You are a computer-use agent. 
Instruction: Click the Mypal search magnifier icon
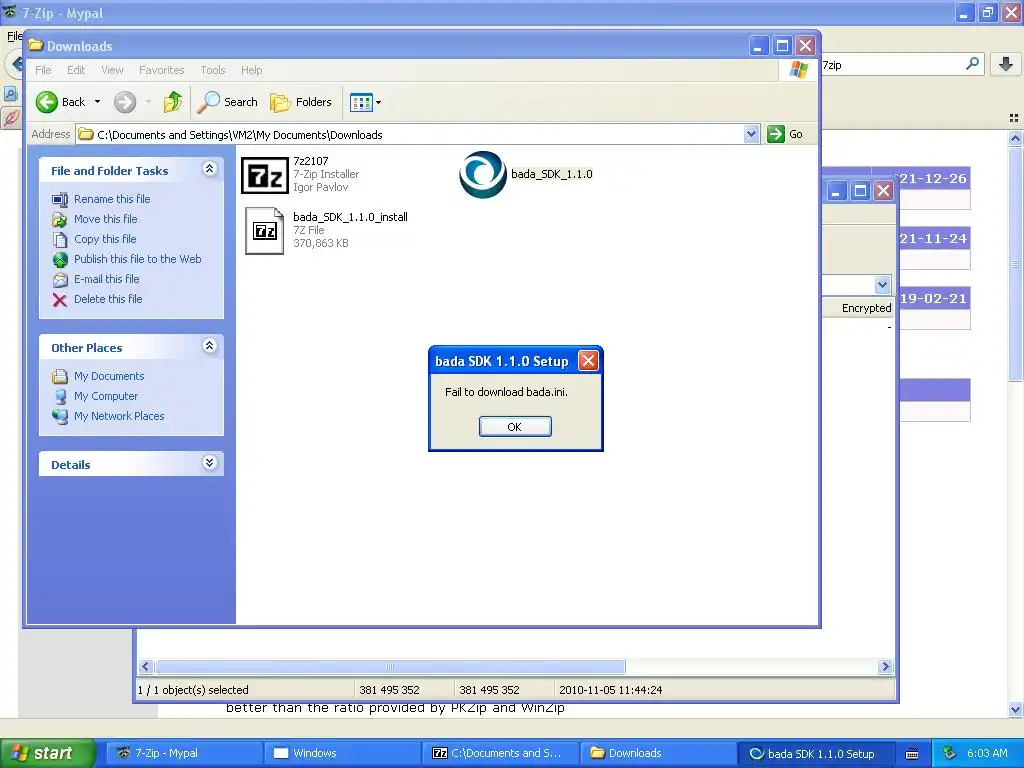(x=972, y=63)
